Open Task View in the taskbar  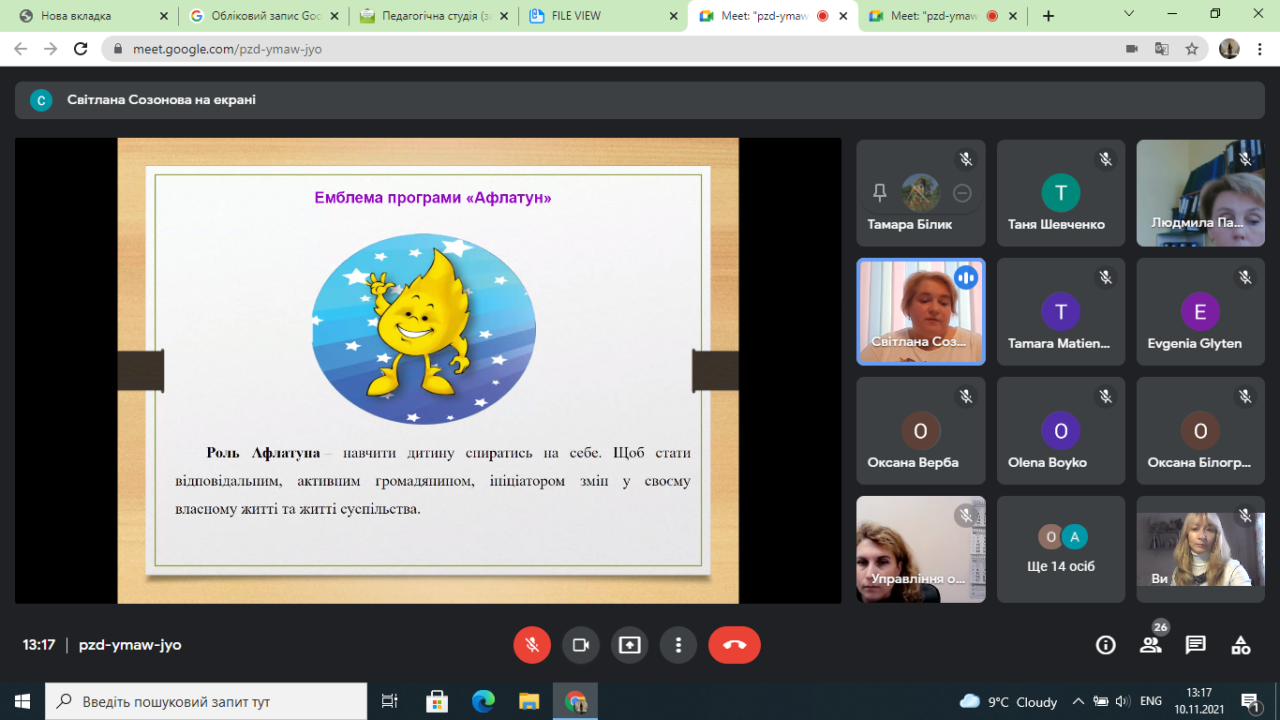click(390, 701)
